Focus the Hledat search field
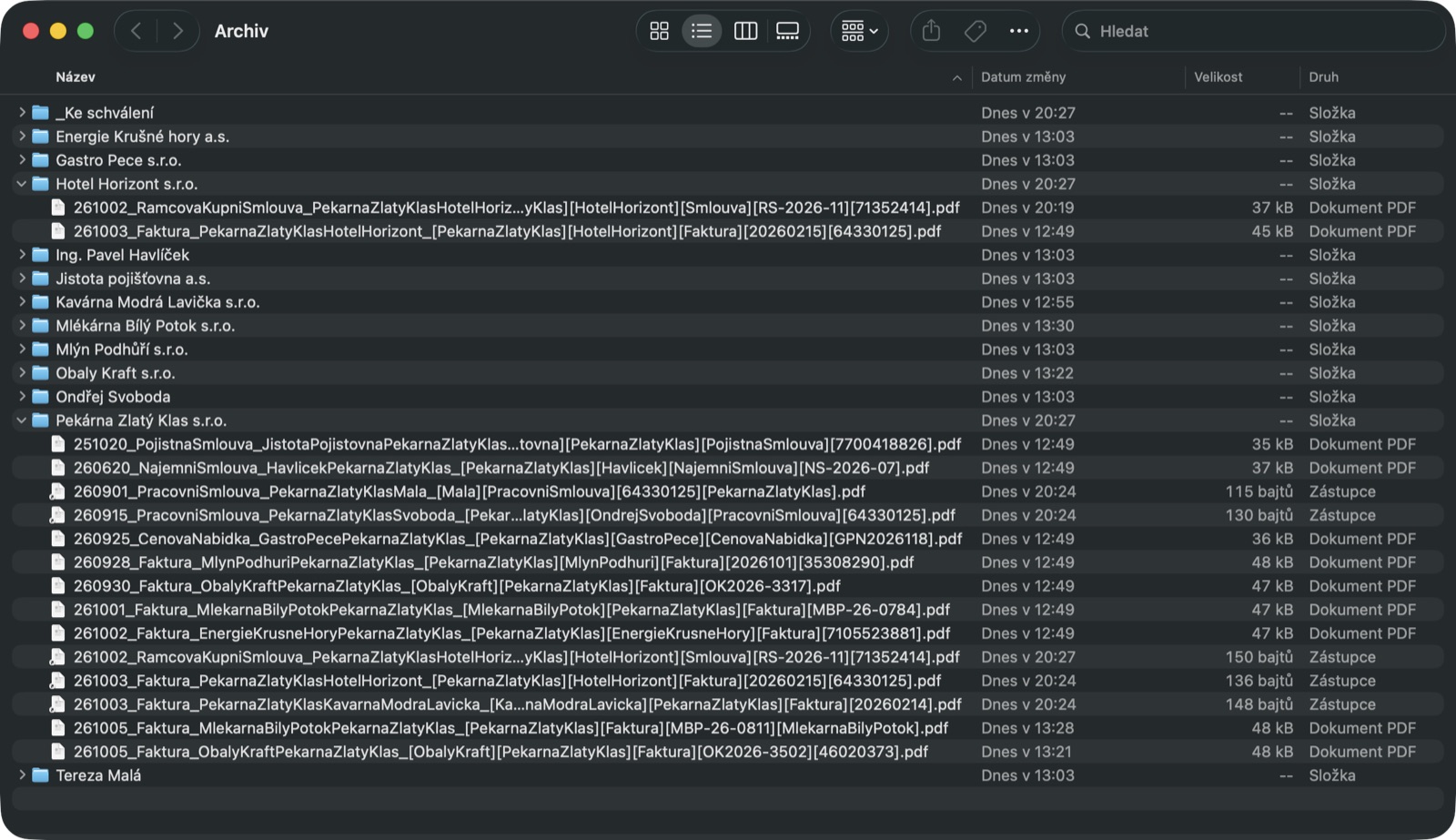This screenshot has width=1456, height=840. pyautogui.click(x=1254, y=31)
